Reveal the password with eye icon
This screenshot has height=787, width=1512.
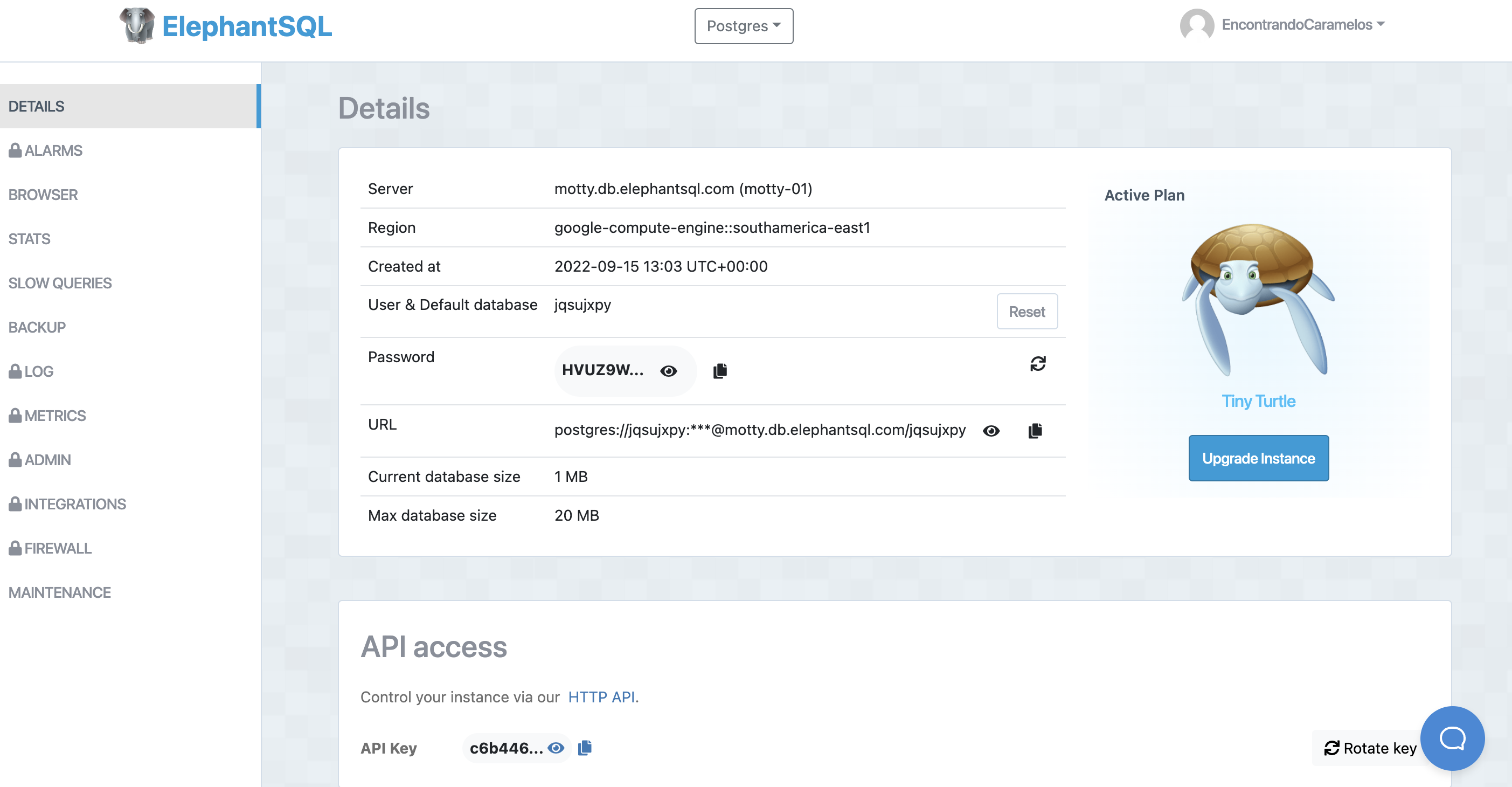click(668, 371)
